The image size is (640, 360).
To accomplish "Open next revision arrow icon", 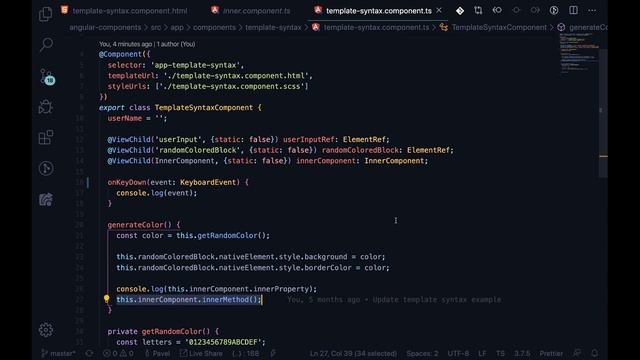I will (x=535, y=10).
